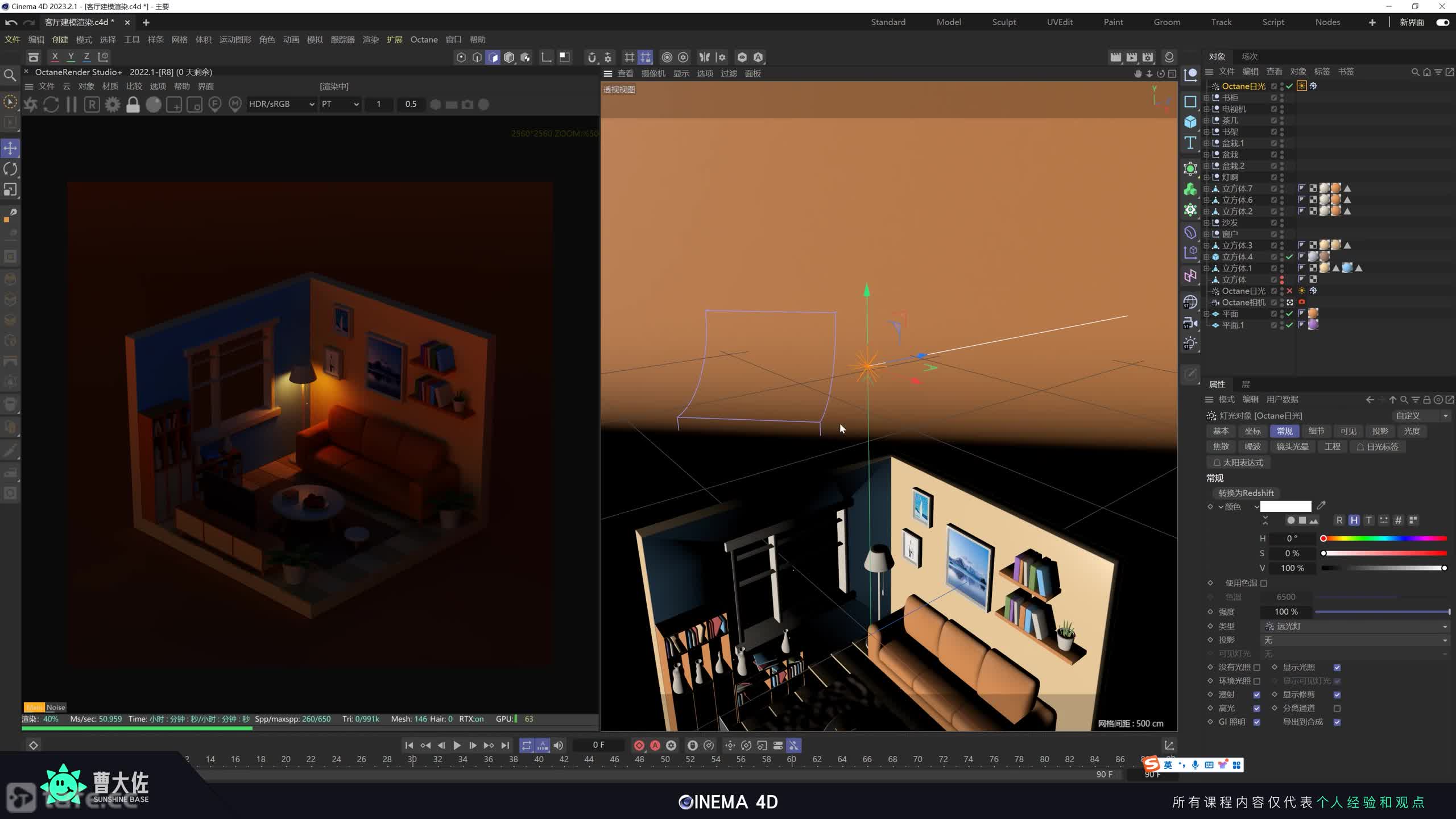
Task: Pause the Octane live render
Action: click(x=72, y=105)
